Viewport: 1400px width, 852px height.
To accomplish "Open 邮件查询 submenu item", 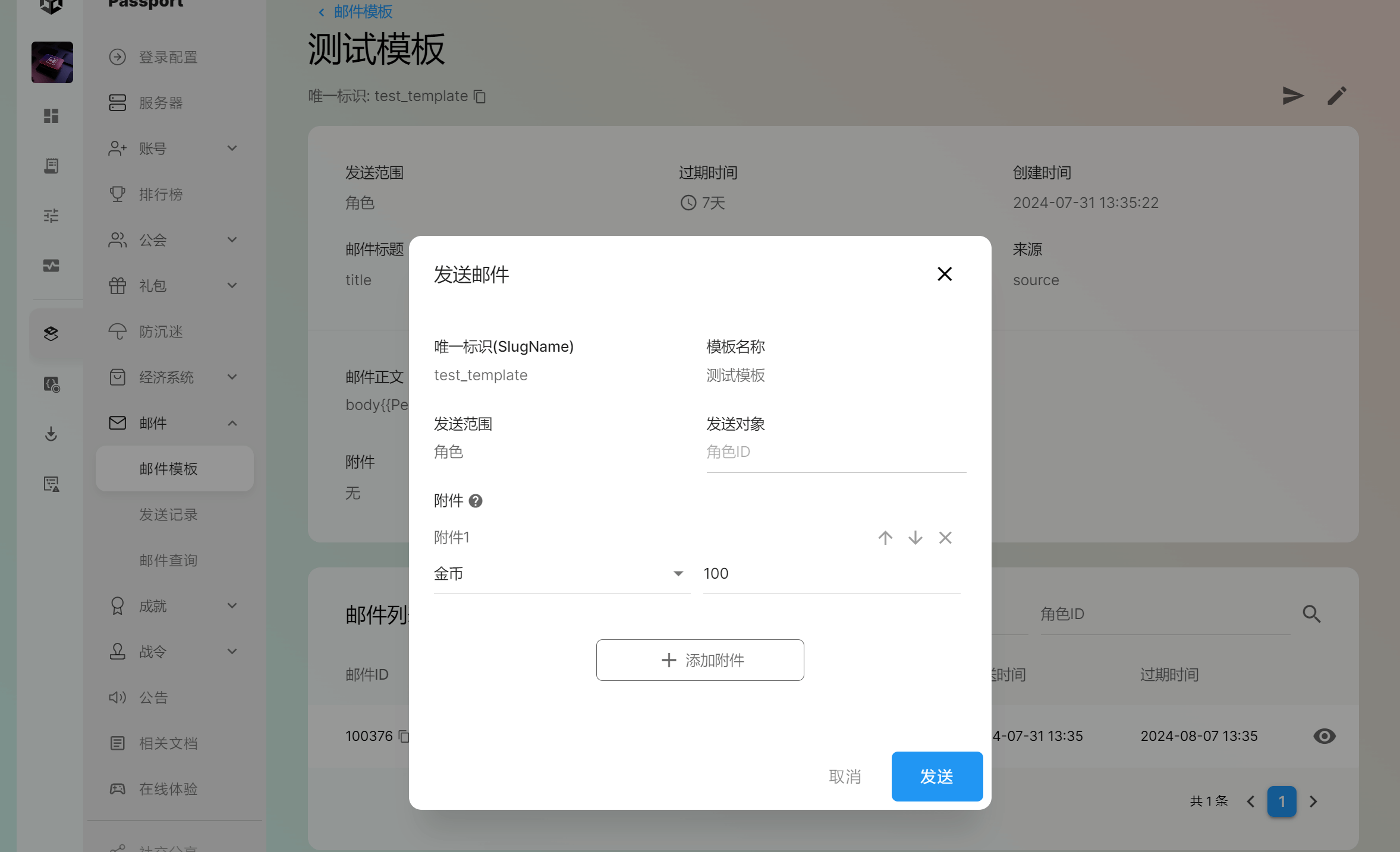I will pos(168,560).
